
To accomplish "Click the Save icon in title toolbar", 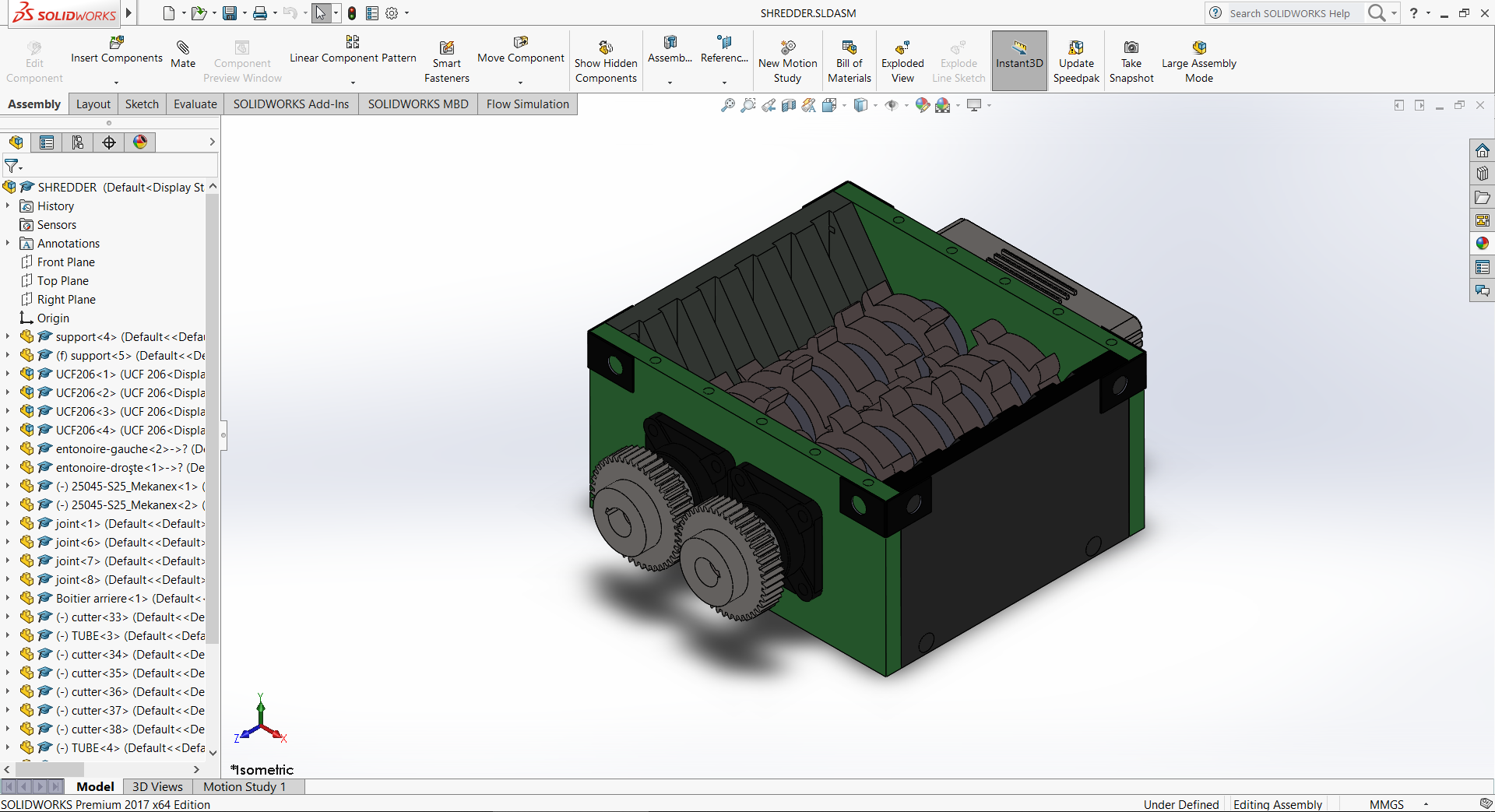I will pyautogui.click(x=230, y=13).
